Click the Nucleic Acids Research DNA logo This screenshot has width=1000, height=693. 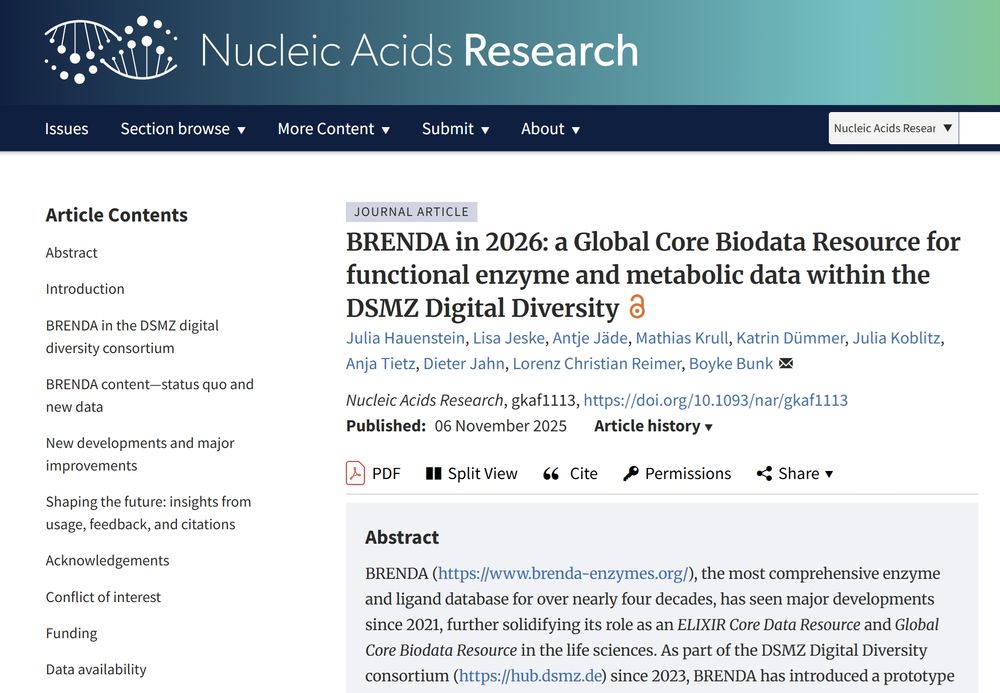click(111, 50)
